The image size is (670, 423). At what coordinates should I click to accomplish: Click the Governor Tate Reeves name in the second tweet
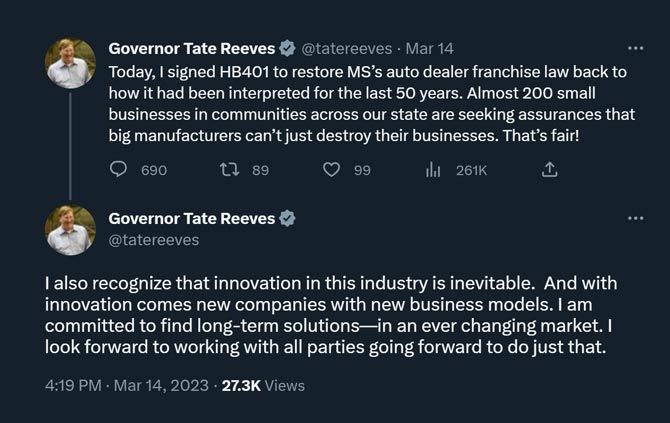click(x=192, y=218)
